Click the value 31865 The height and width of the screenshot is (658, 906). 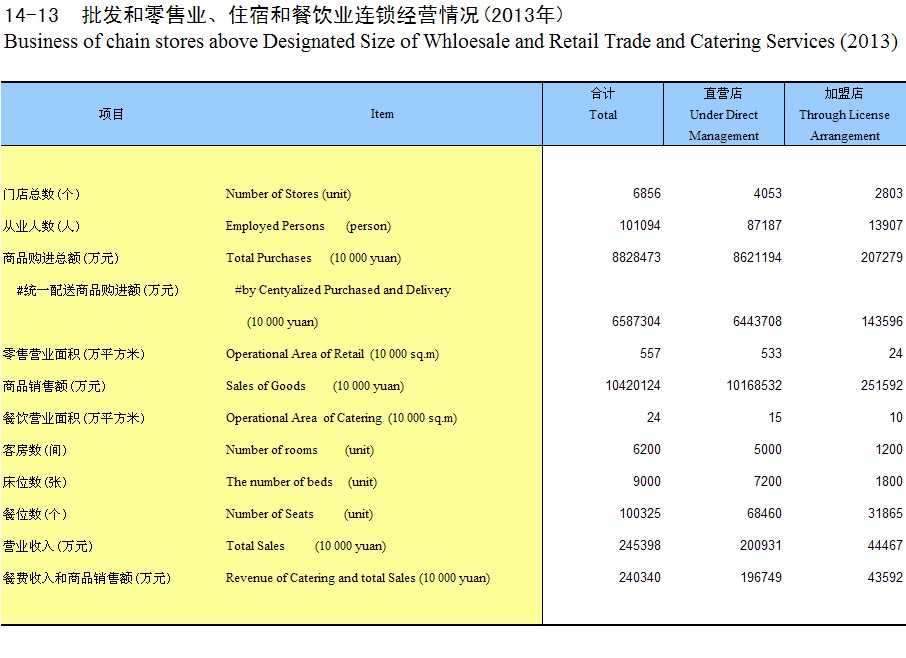click(x=885, y=514)
